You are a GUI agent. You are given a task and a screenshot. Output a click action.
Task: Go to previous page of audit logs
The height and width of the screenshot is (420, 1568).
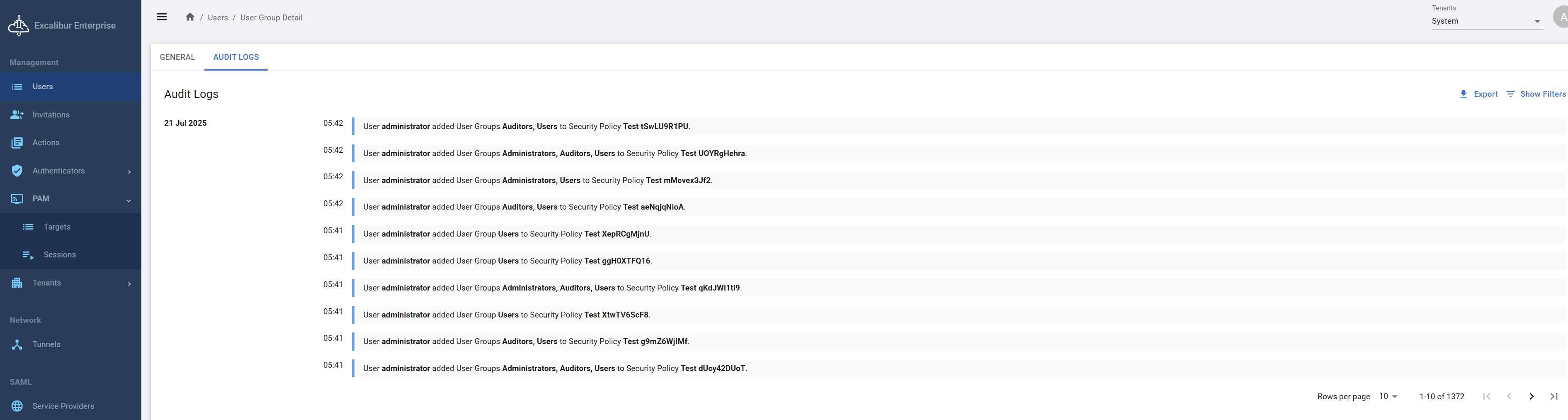click(x=1509, y=396)
